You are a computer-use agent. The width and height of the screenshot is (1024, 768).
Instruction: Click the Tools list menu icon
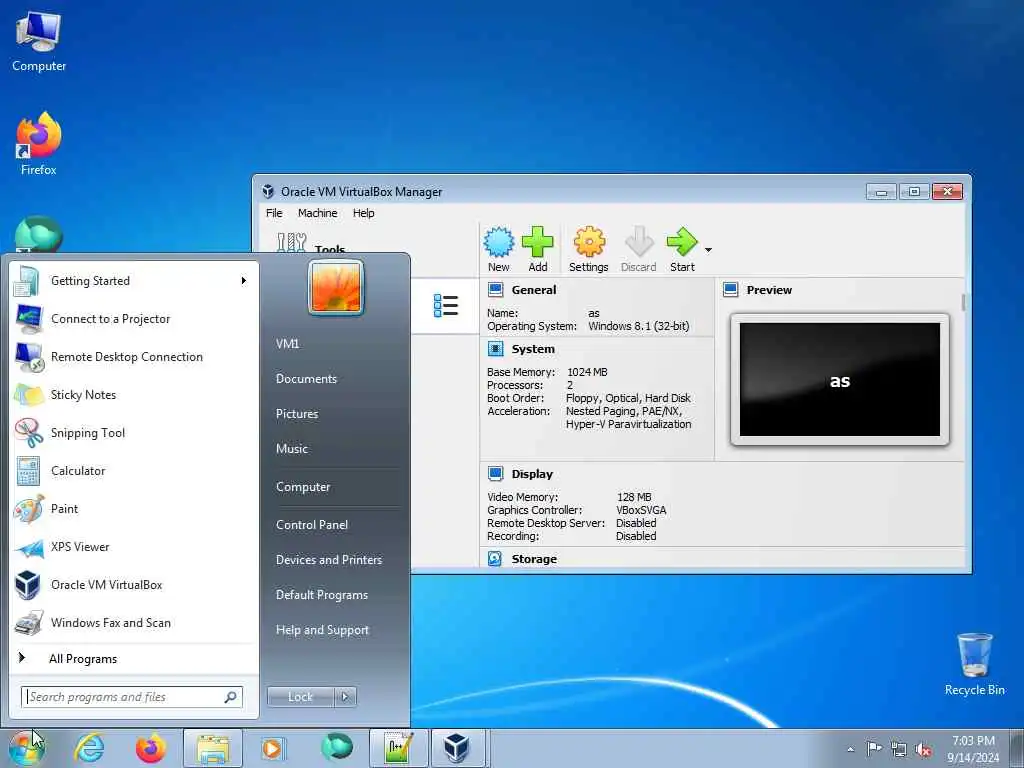446,306
